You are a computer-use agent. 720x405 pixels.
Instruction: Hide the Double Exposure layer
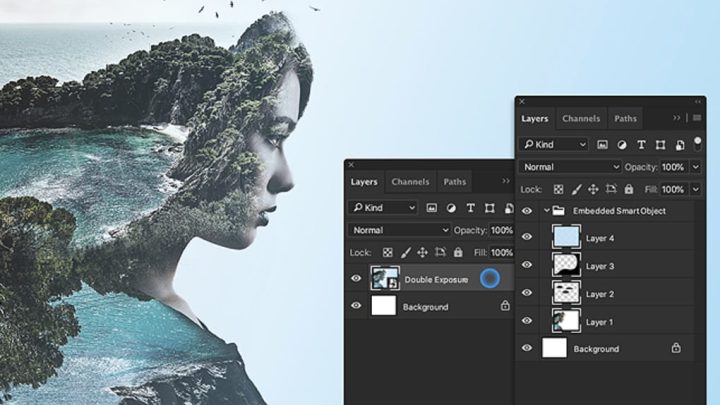(356, 278)
